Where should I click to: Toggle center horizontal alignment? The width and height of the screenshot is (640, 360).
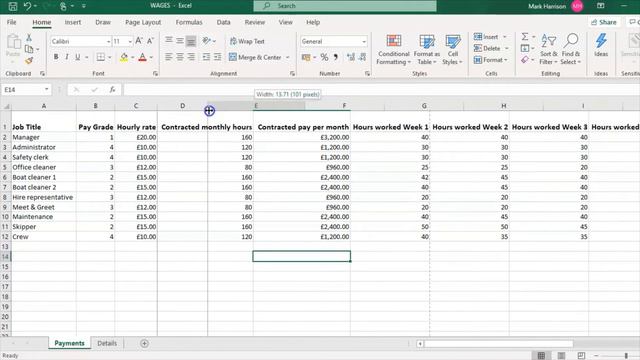click(180, 57)
